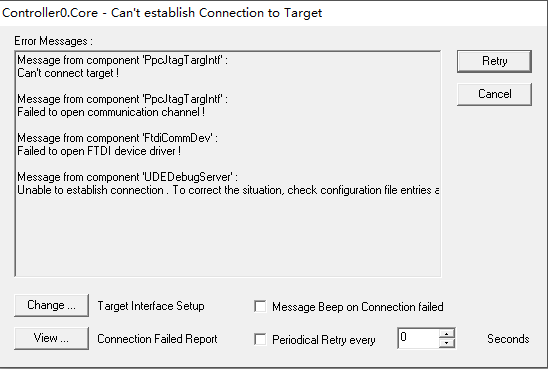Click the "Target Interface Setup" label
Screen dimensions: 548x369
point(151,306)
